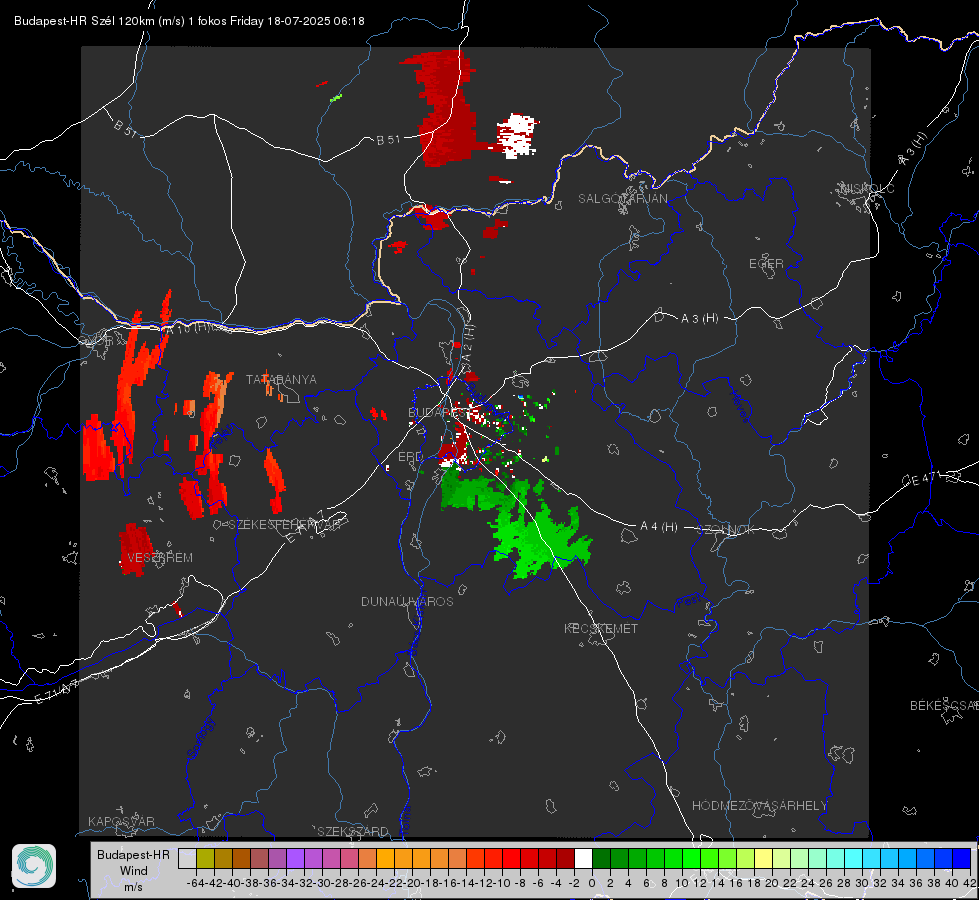
Task: Select the white swatch in the wind legend
Action: pyautogui.click(x=583, y=858)
